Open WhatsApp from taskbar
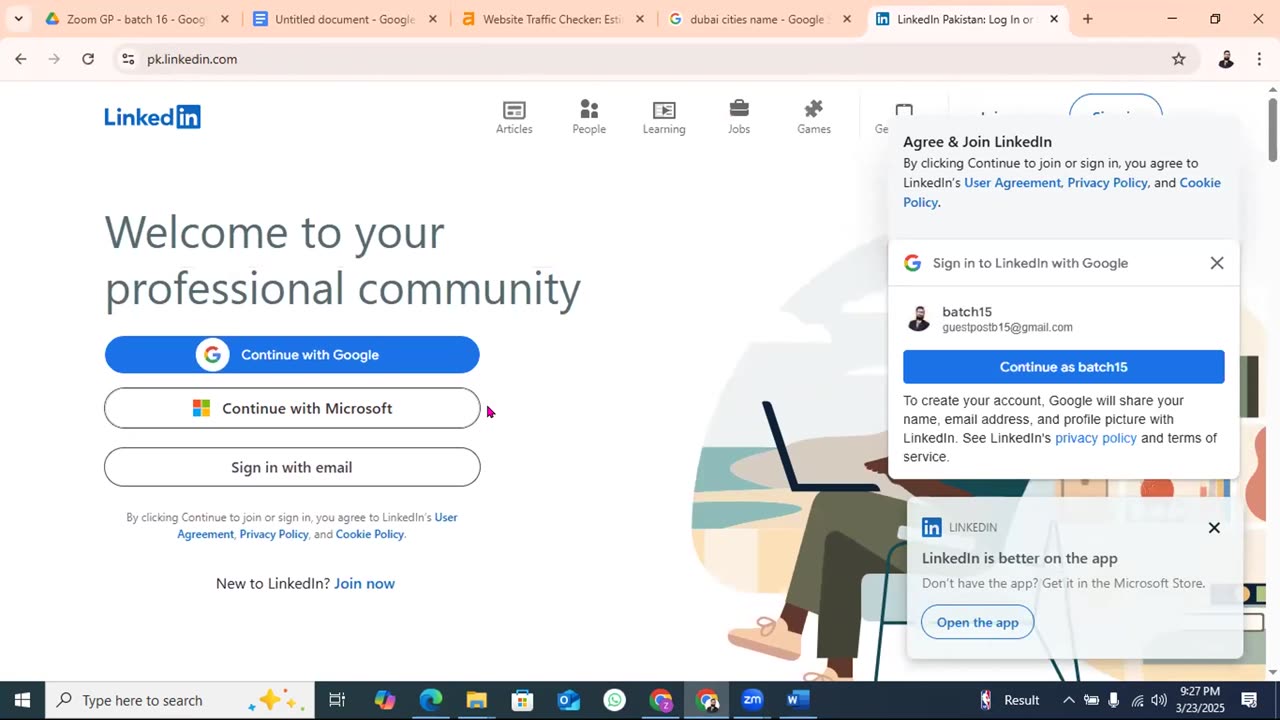This screenshot has width=1280, height=720. (614, 700)
